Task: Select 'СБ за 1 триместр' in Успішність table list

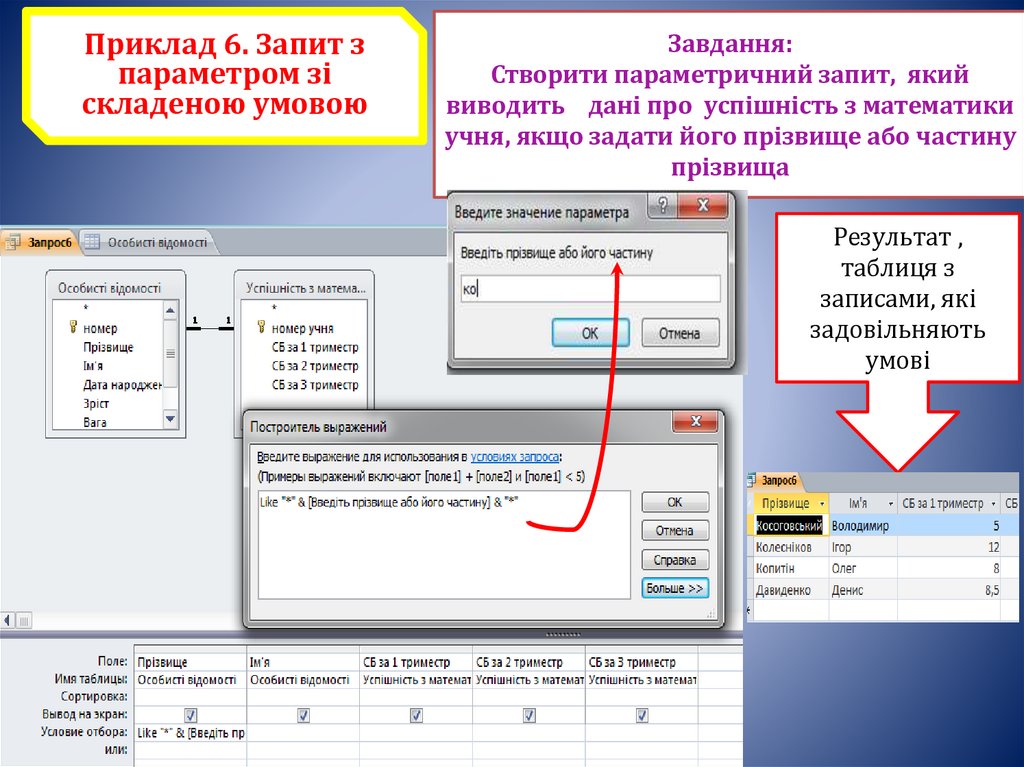Action: point(315,347)
